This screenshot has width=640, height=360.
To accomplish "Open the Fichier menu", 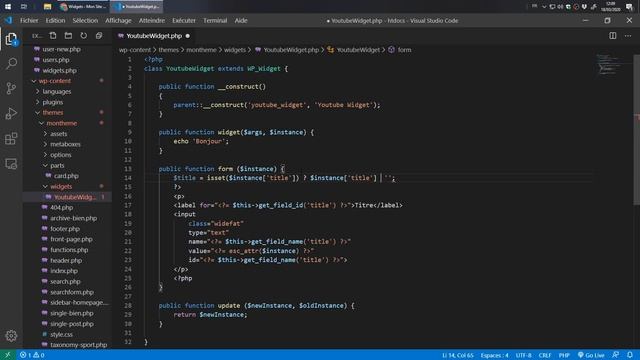I will click(29, 20).
